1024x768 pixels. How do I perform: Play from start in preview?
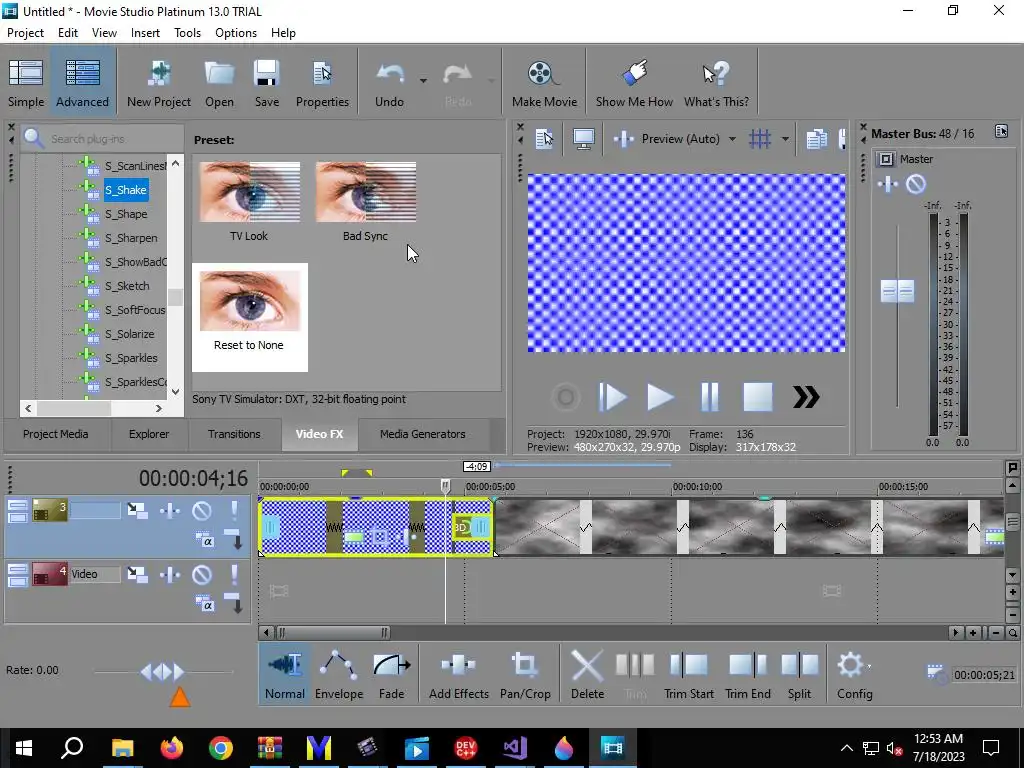click(x=613, y=396)
